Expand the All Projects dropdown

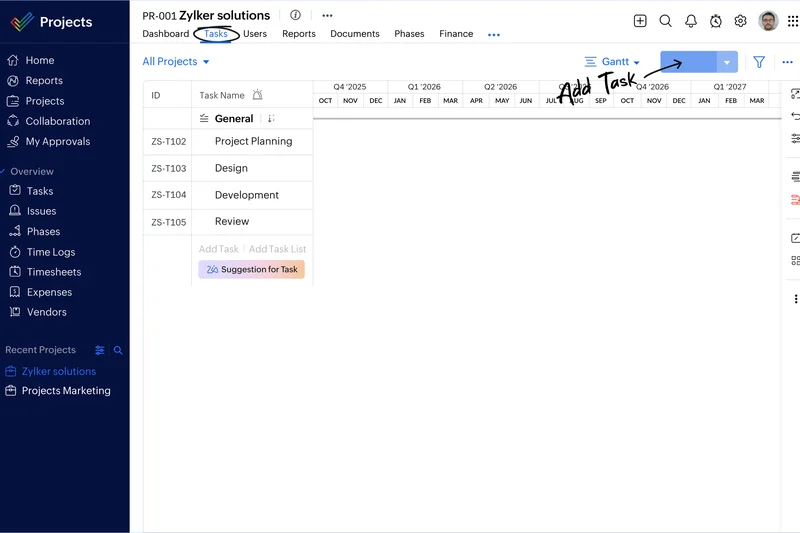(176, 62)
